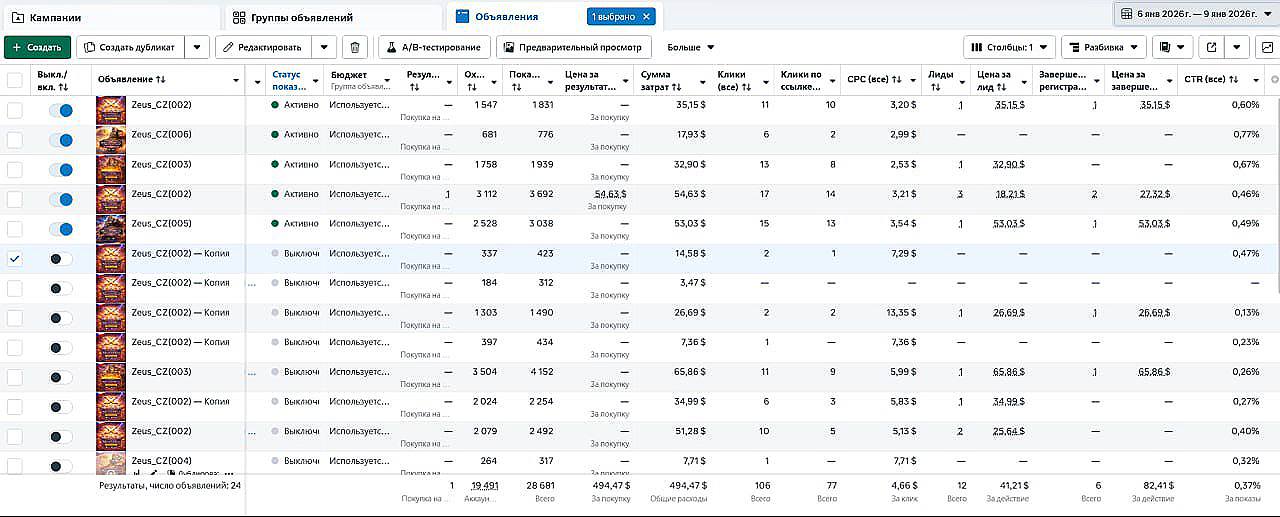Enable the Zeus_CZ(003) disabled ad toggle

click(61, 378)
